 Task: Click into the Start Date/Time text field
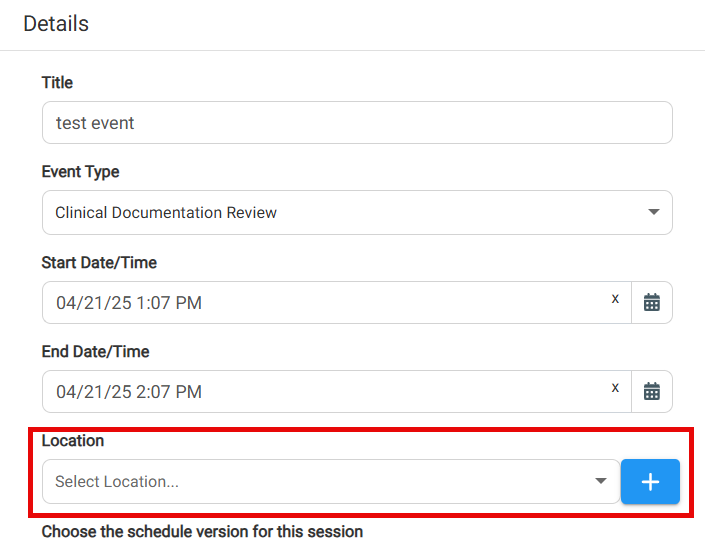pos(337,302)
